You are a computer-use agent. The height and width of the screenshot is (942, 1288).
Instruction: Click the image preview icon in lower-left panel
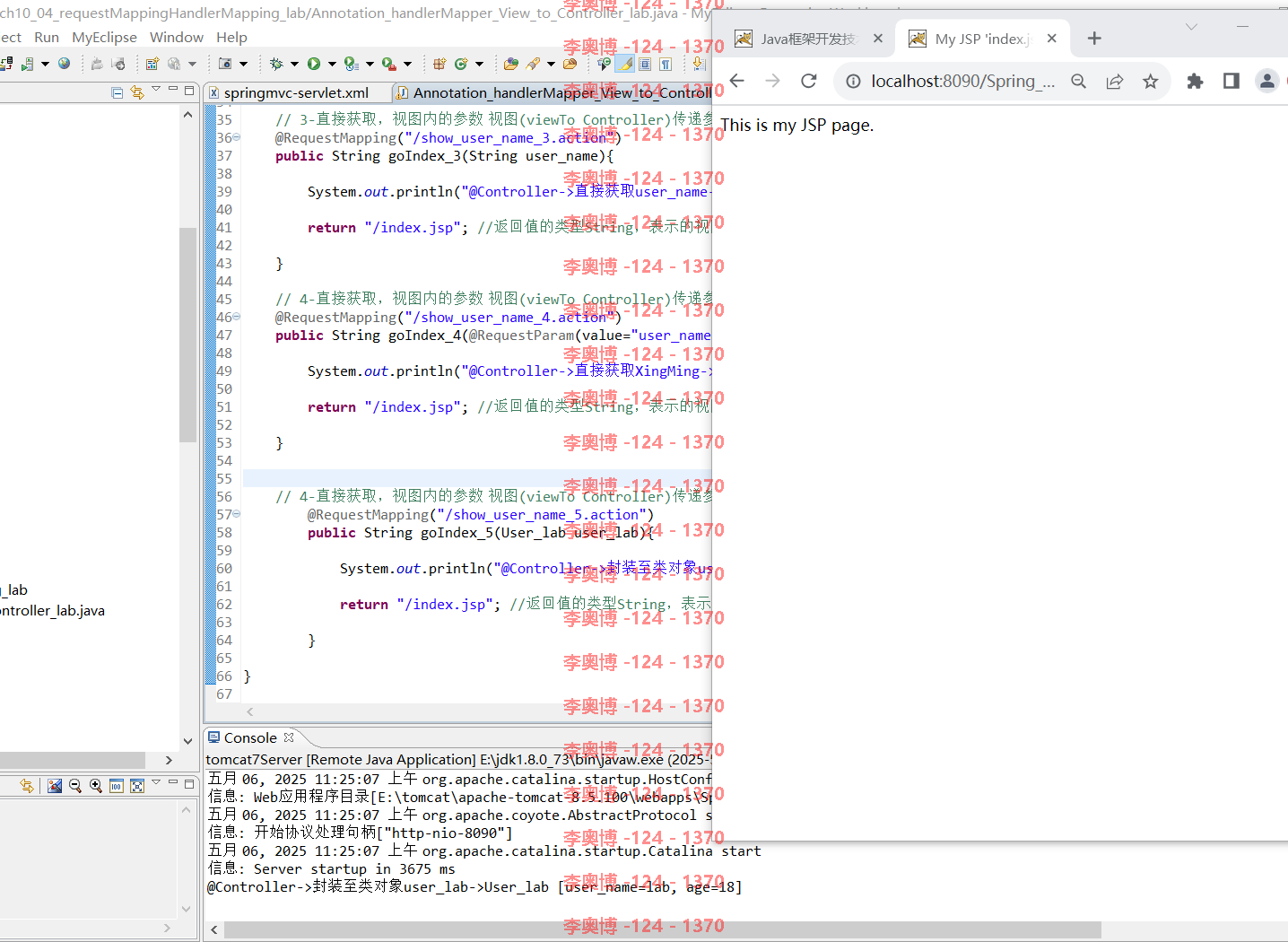(x=55, y=786)
